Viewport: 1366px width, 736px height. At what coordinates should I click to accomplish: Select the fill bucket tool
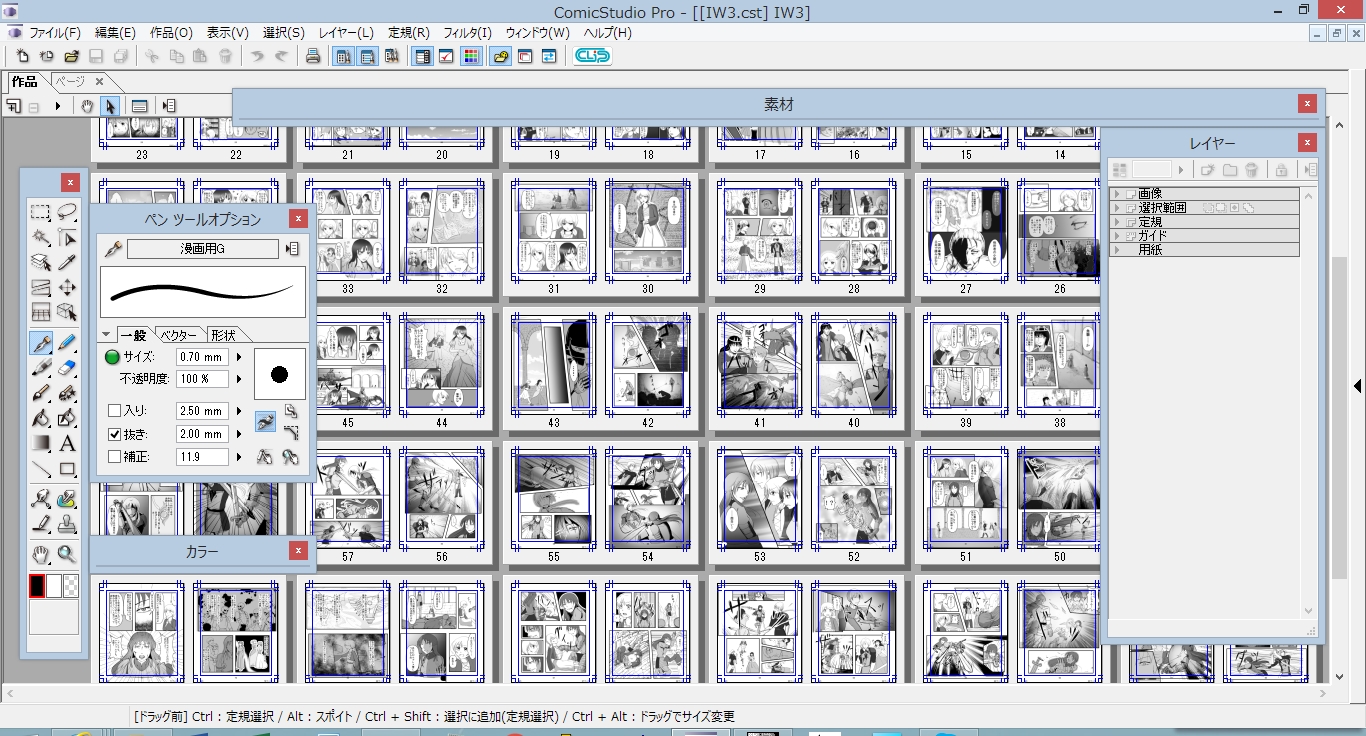[x=41, y=418]
